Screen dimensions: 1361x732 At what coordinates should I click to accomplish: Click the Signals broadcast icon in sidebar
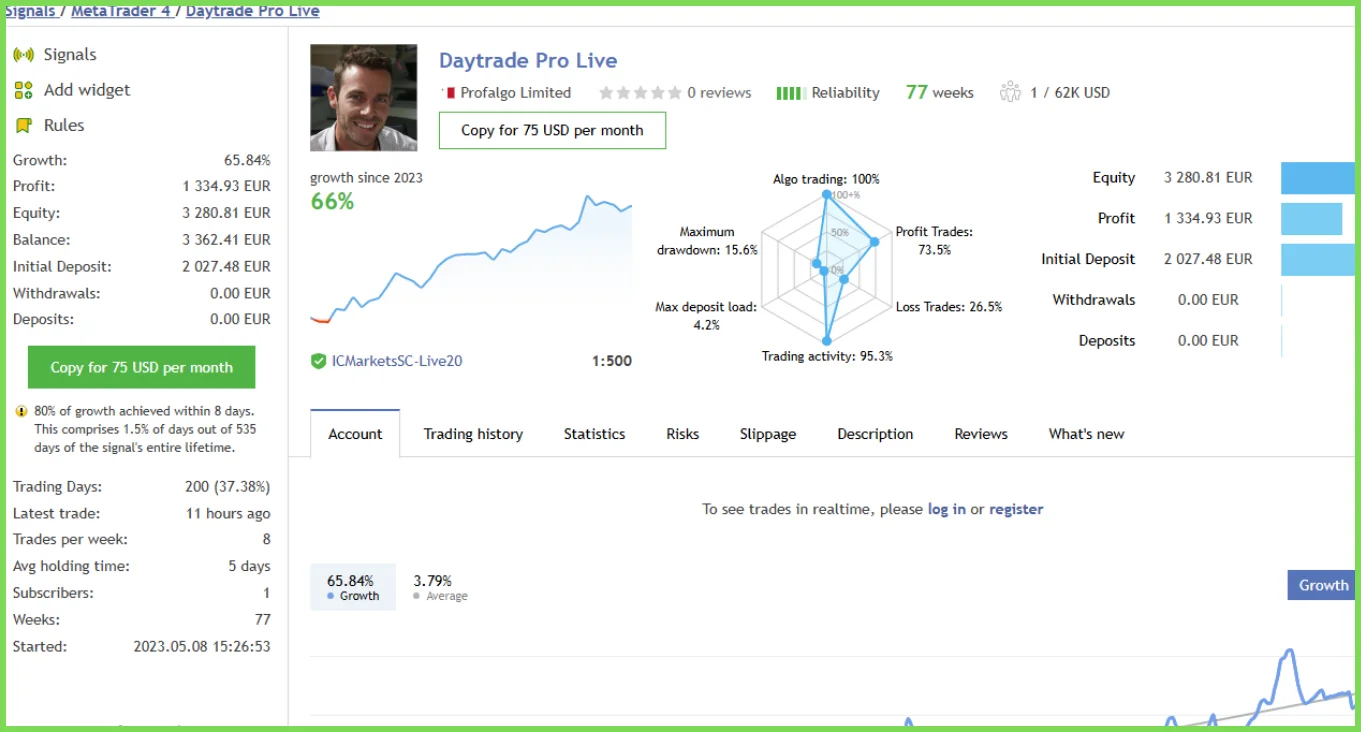coord(24,55)
